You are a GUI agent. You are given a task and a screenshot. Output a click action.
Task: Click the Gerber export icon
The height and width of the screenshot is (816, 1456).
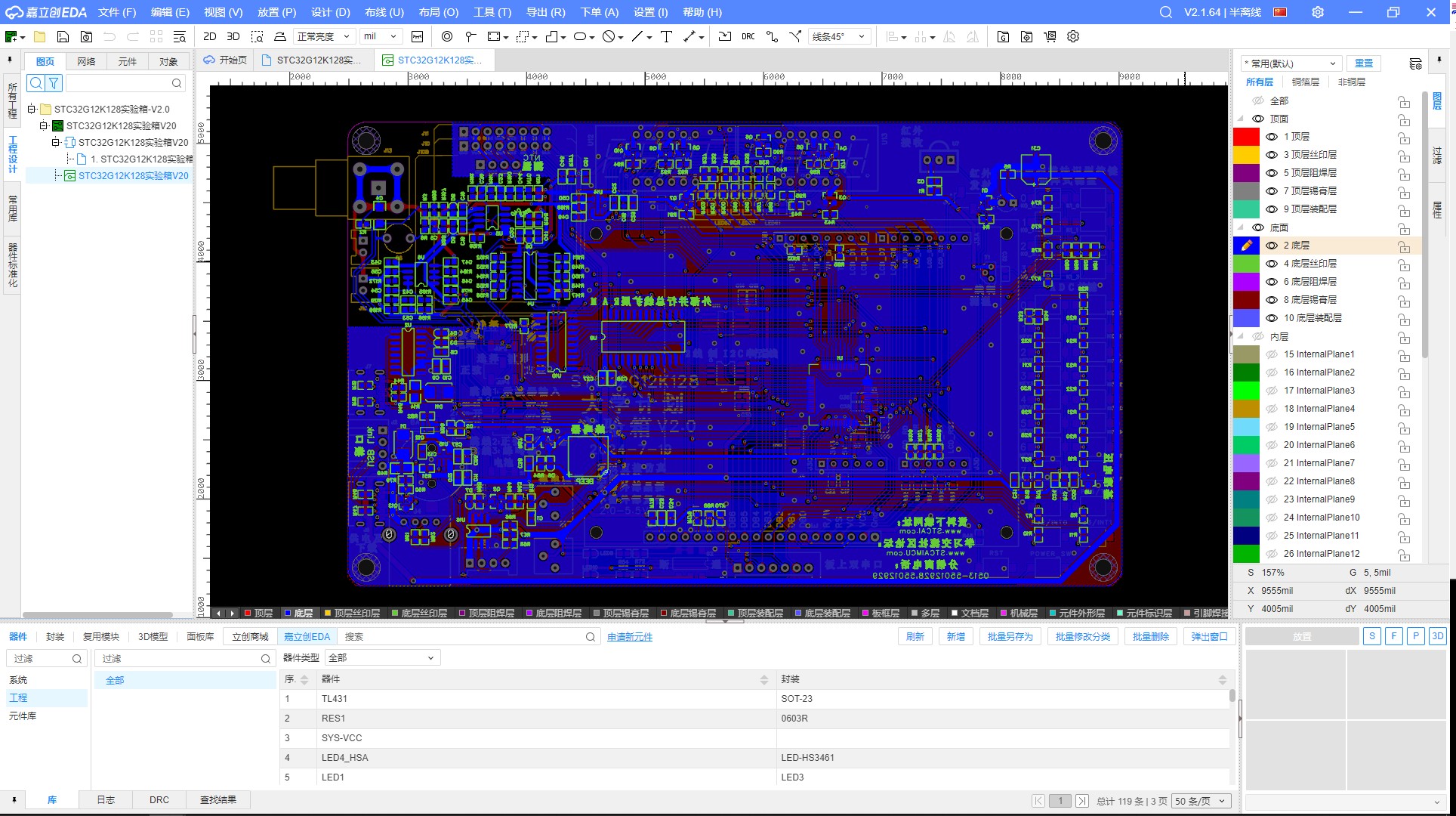(x=1003, y=36)
